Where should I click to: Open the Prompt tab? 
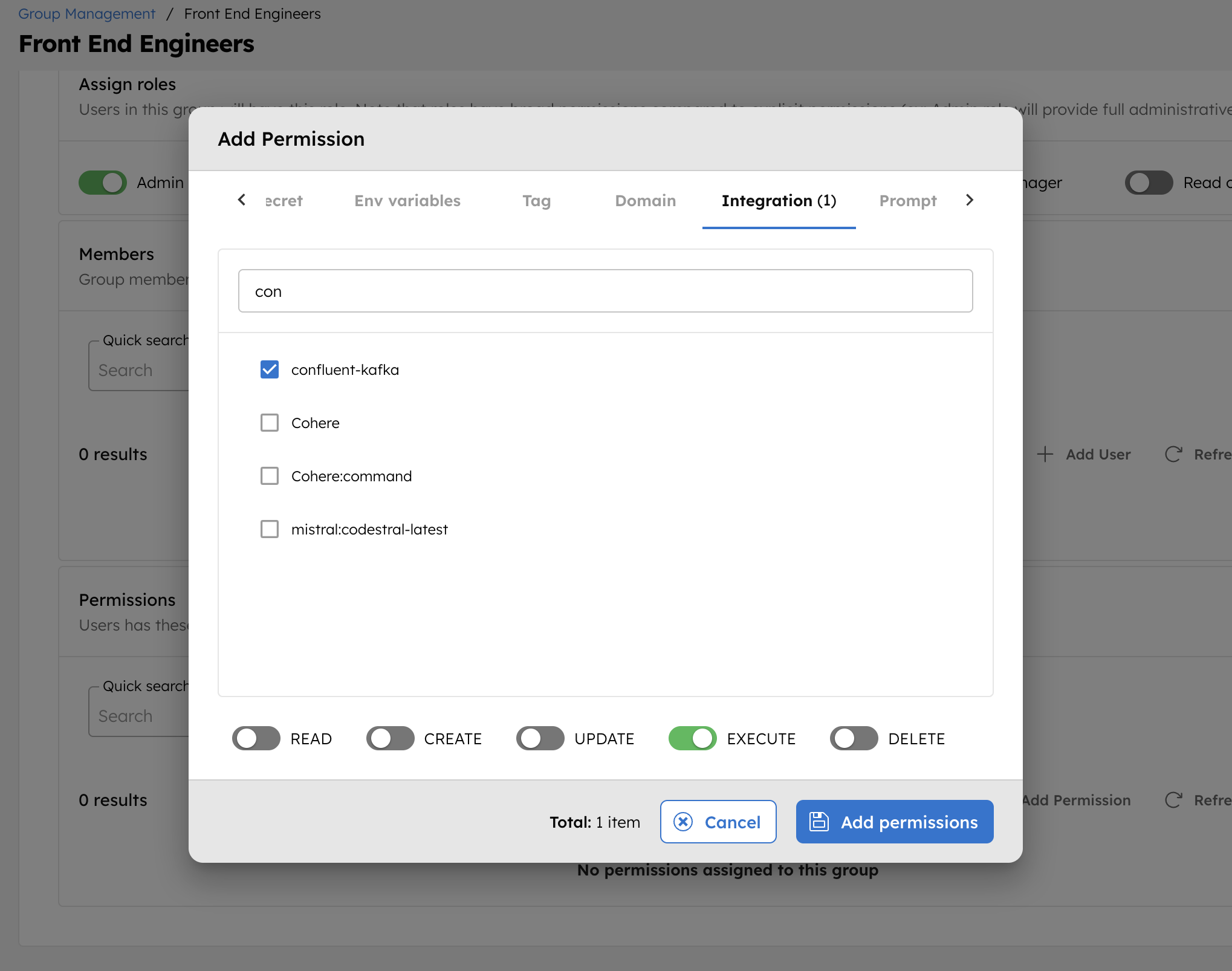coord(908,201)
